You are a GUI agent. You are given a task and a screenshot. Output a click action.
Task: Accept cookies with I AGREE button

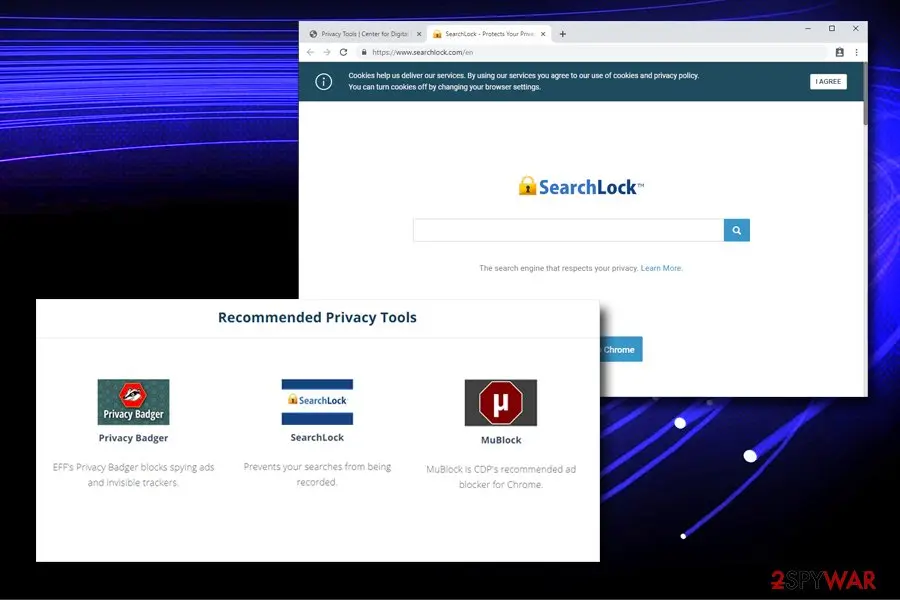[828, 82]
